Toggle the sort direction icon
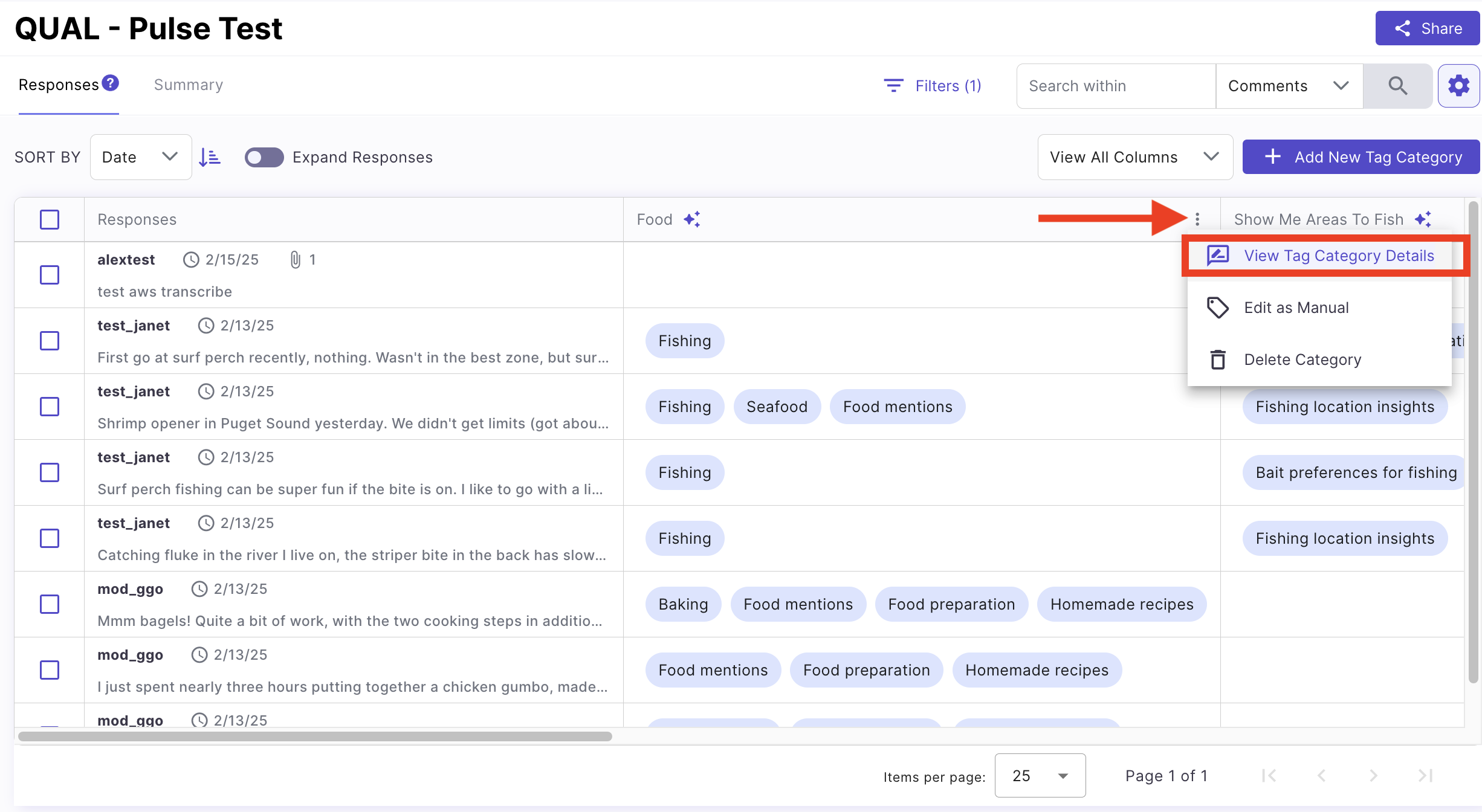The height and width of the screenshot is (812, 1482). [210, 157]
